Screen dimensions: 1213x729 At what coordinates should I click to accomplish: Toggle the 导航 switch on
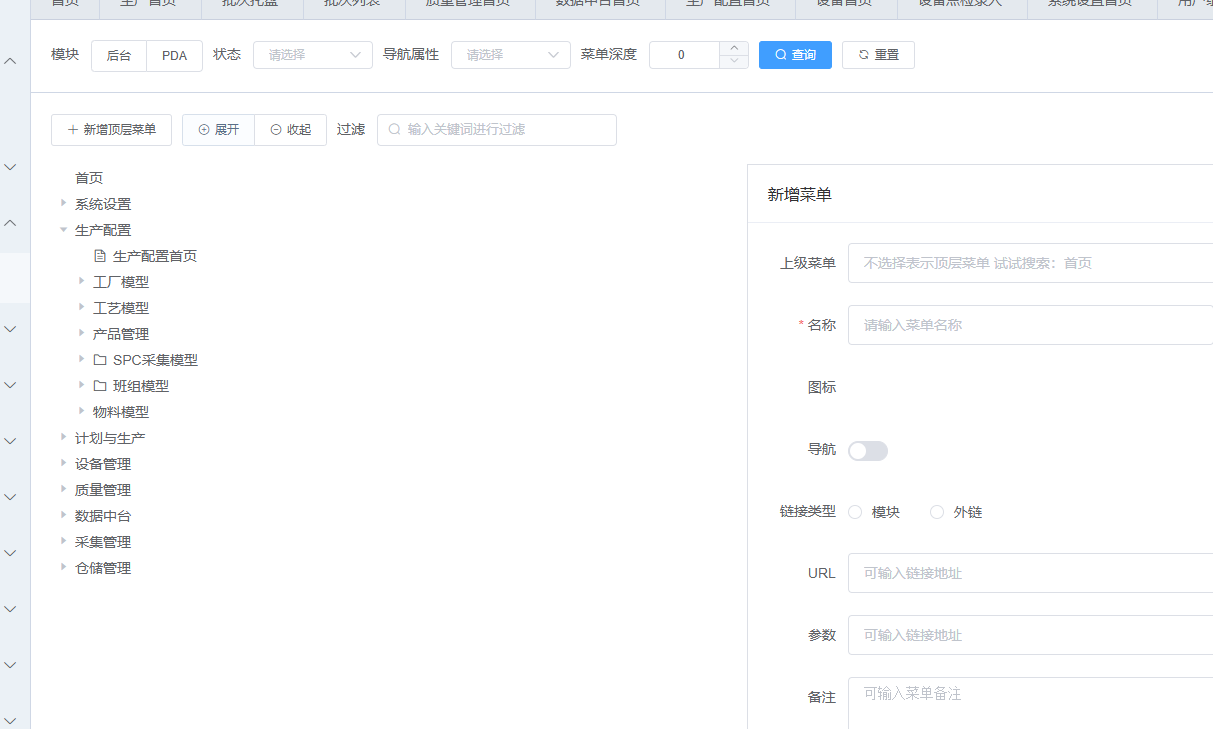tap(868, 451)
